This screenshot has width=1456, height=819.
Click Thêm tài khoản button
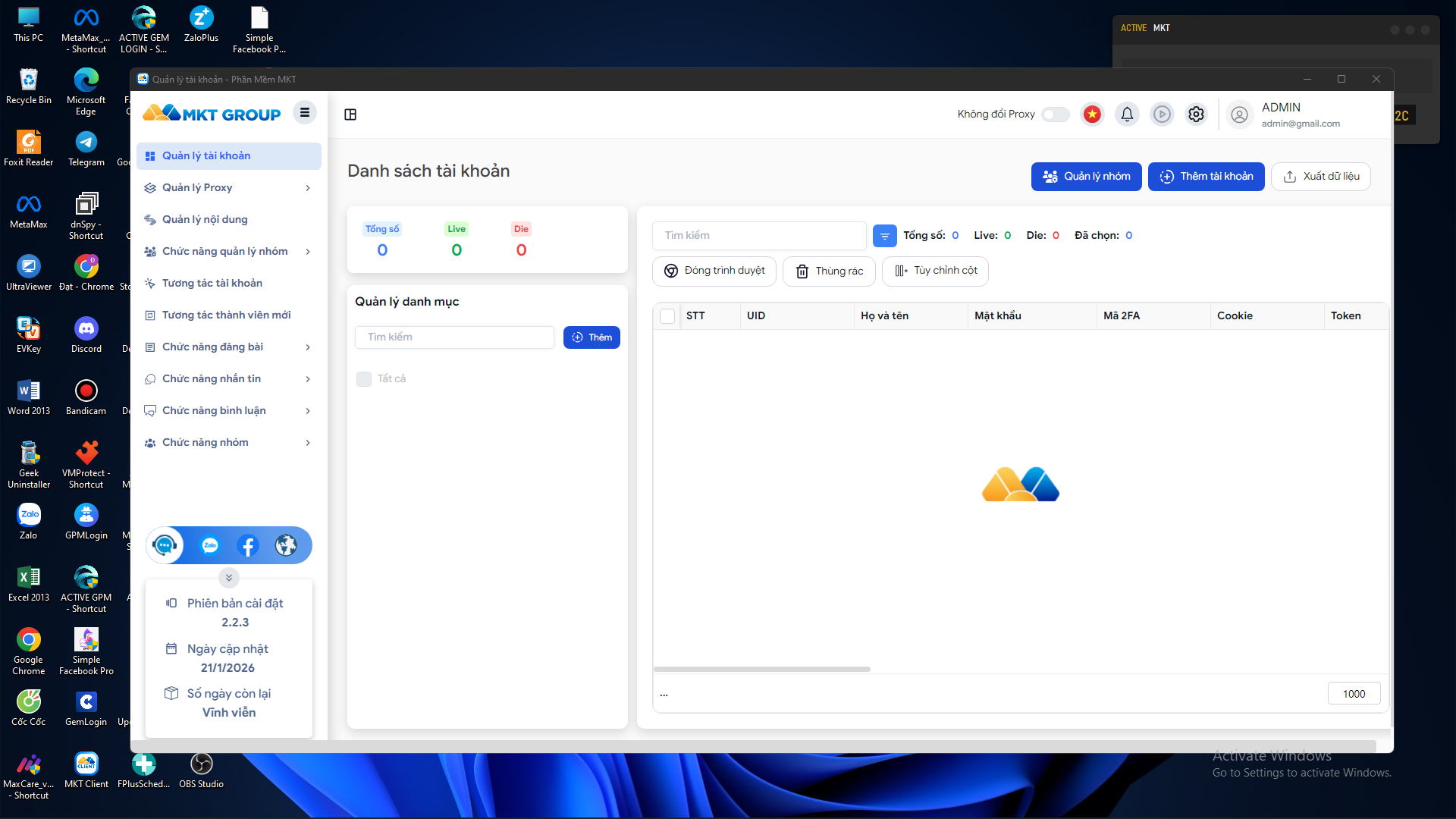click(1206, 177)
